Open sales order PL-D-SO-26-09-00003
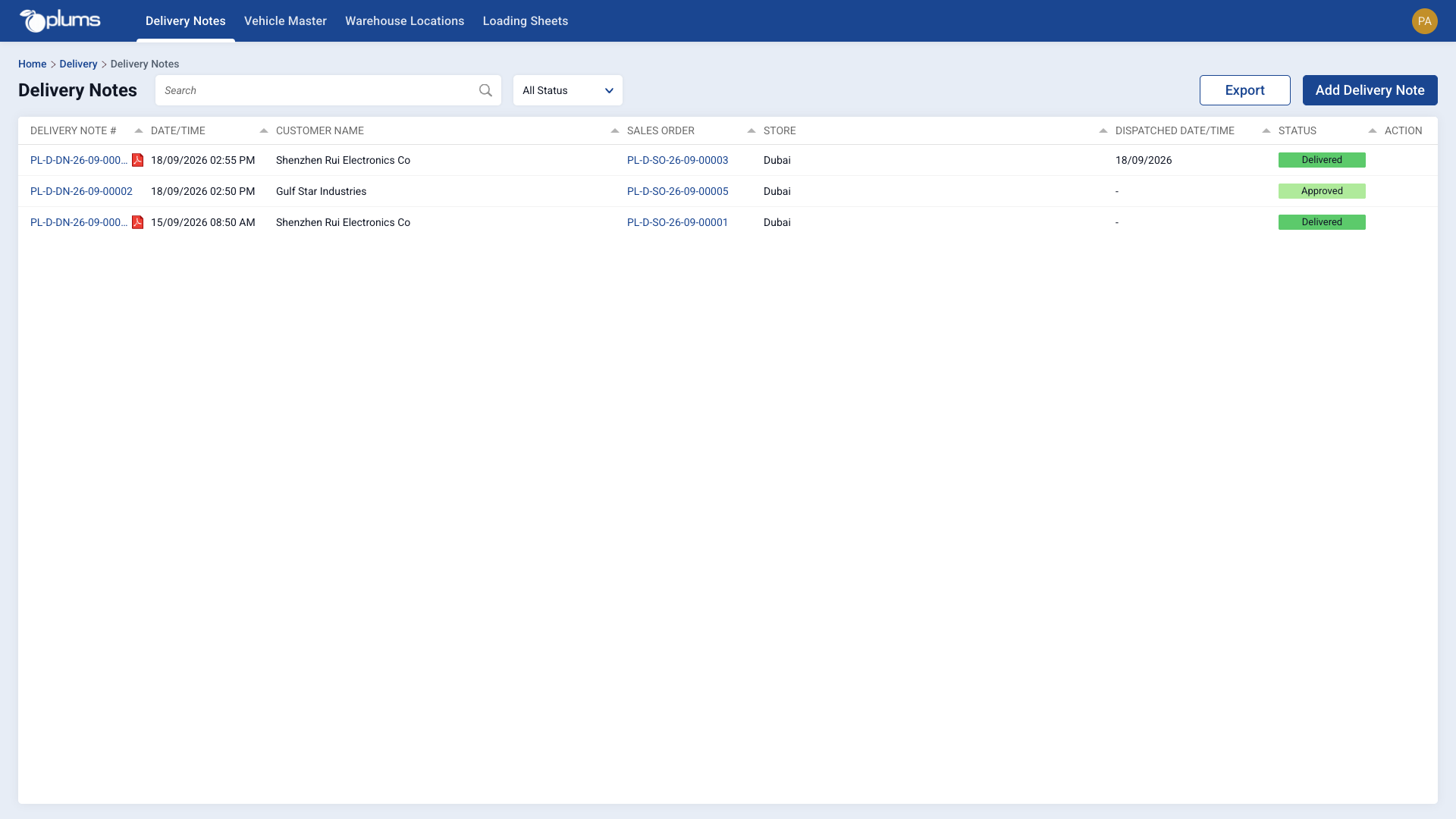The height and width of the screenshot is (819, 1456). [x=677, y=160]
